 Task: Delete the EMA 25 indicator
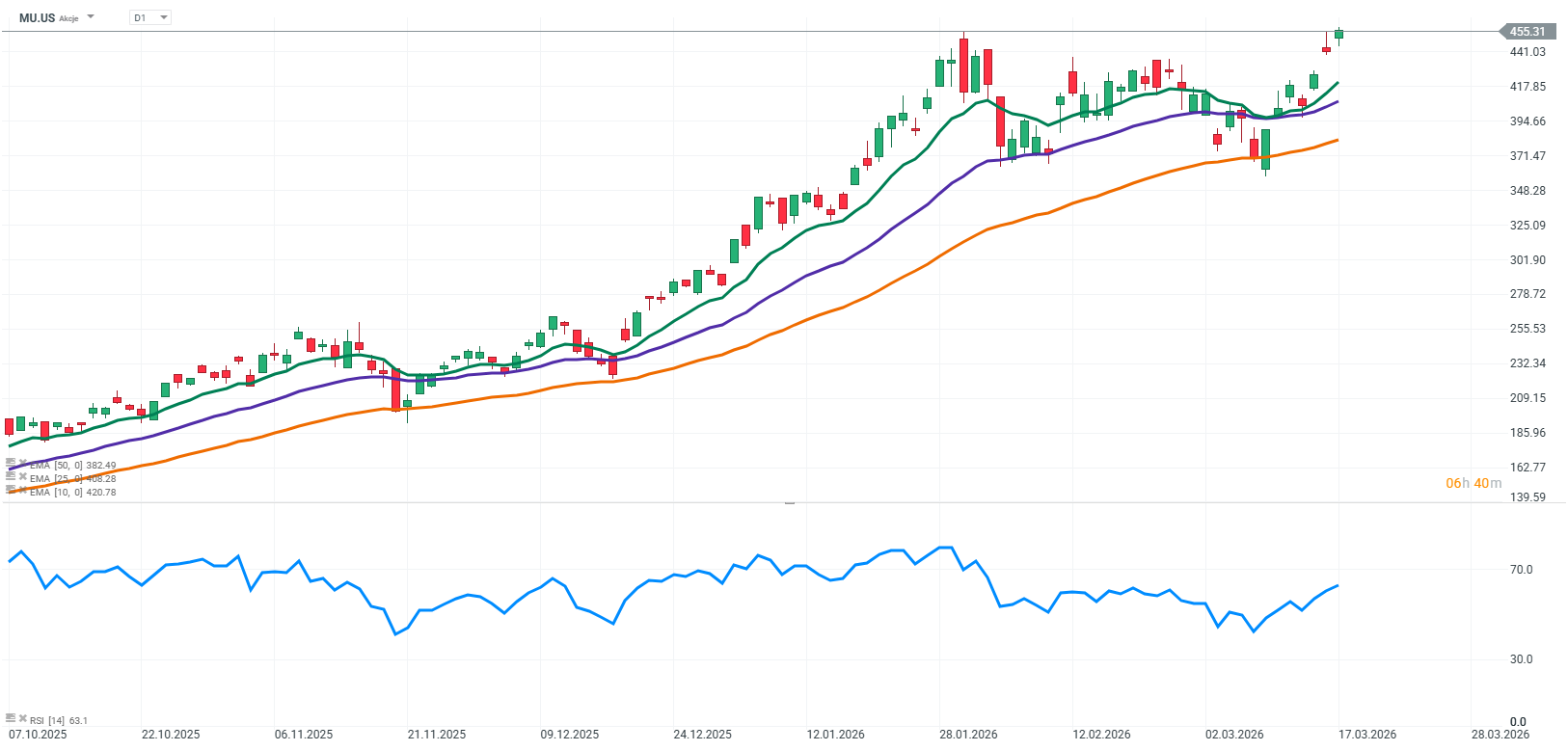tap(22, 477)
